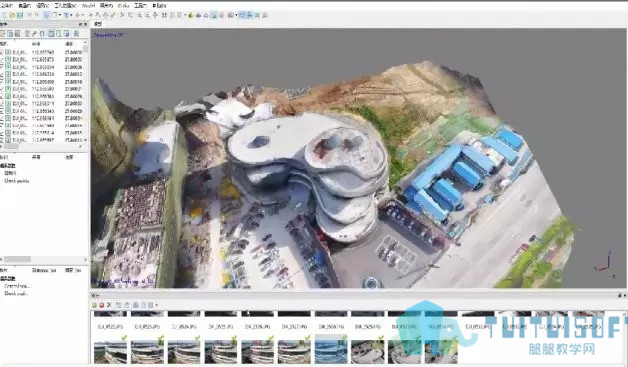The width and height of the screenshot is (628, 367).
Task: Click the dense cloud view icon
Action: point(198,15)
